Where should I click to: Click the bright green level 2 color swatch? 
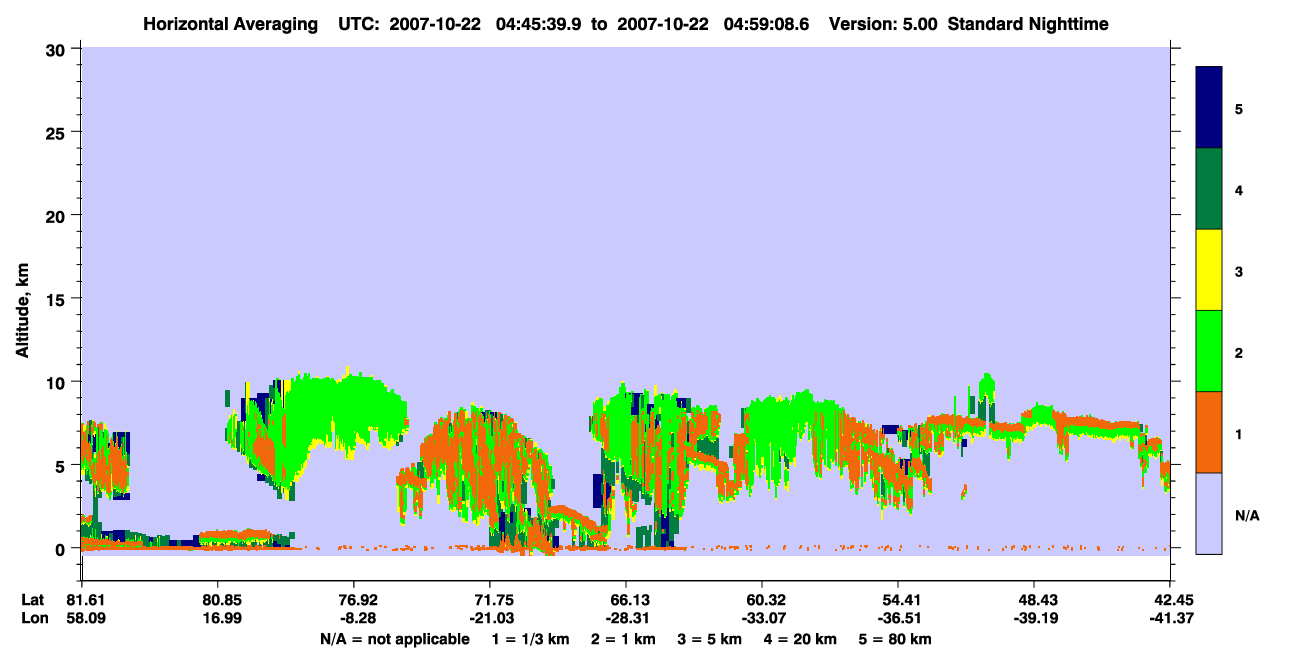[x=1209, y=351]
